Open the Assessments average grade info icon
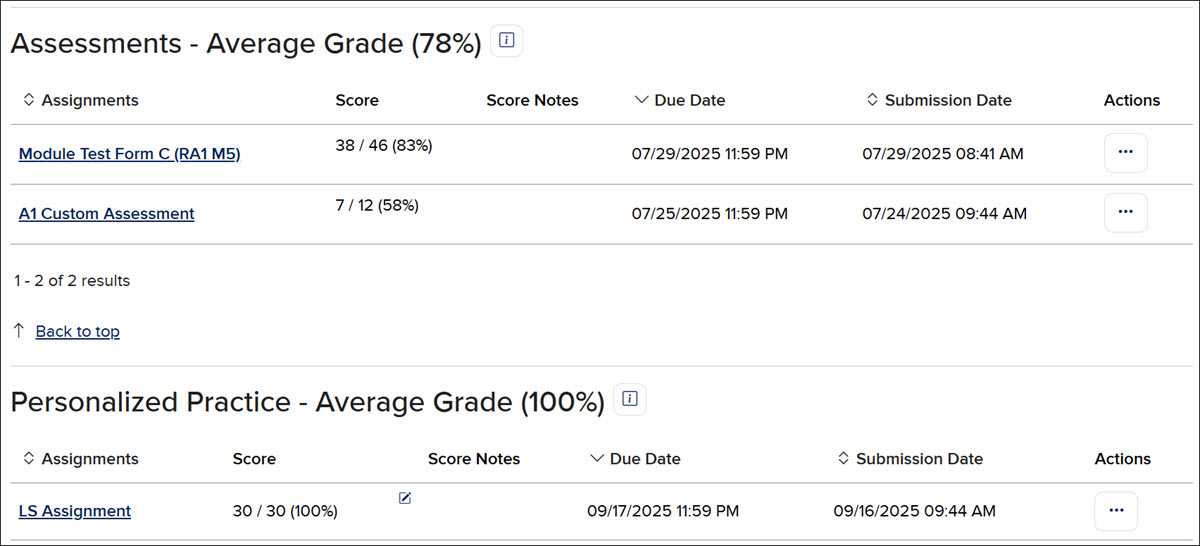Screen dimensions: 1200x546 point(507,41)
